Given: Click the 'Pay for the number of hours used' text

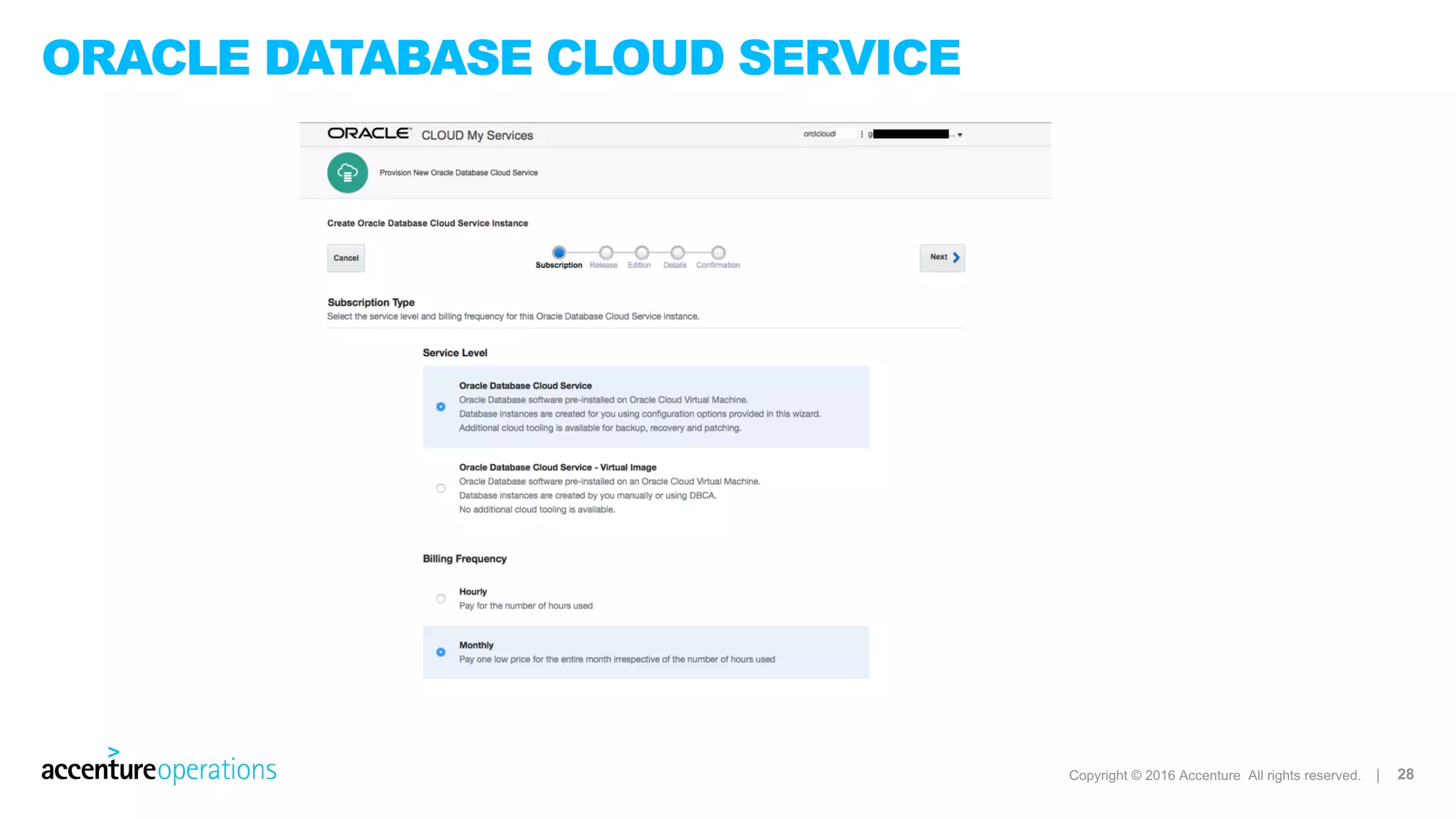Looking at the screenshot, I should [526, 606].
